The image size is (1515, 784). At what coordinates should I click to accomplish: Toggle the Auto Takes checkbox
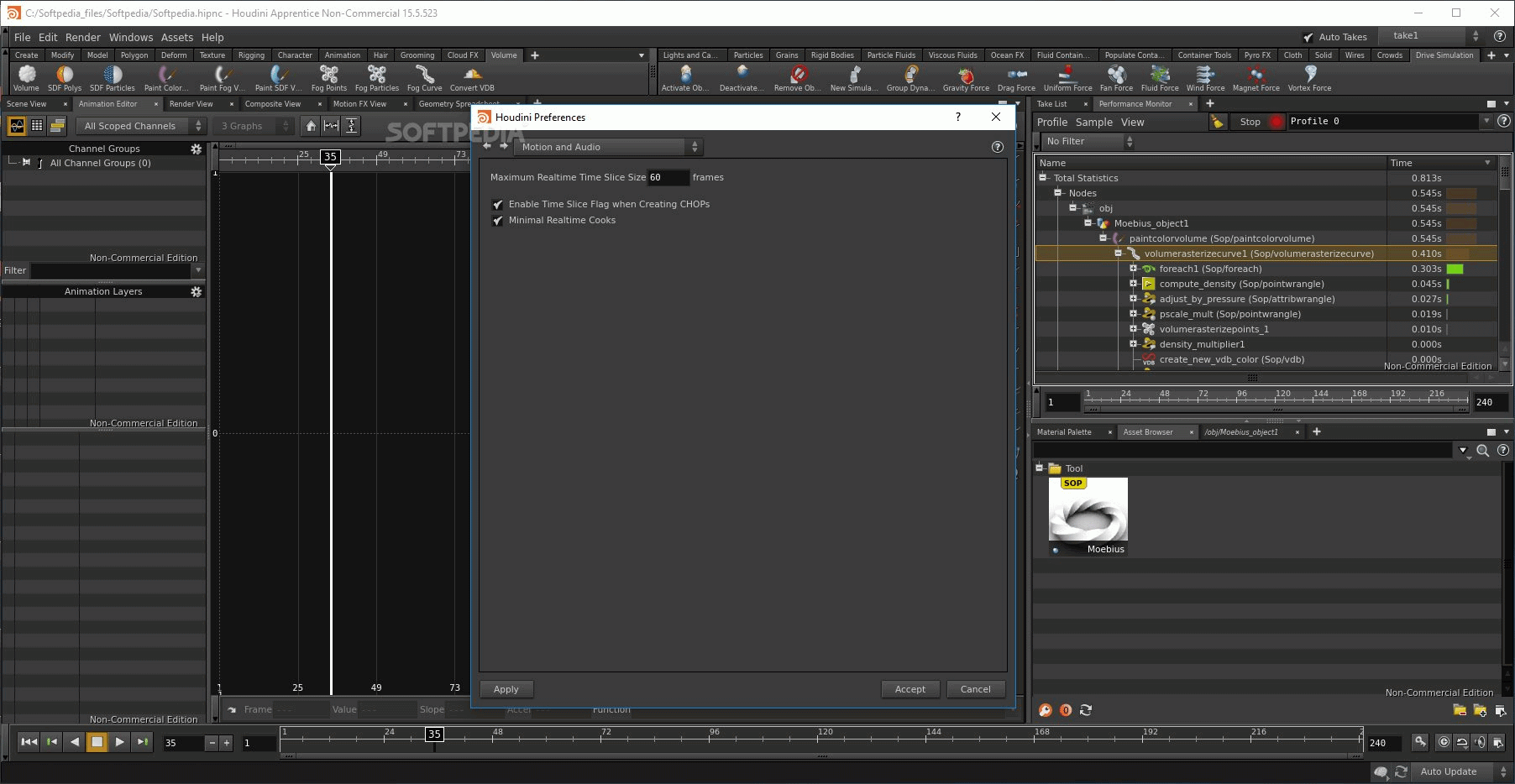[x=1308, y=38]
